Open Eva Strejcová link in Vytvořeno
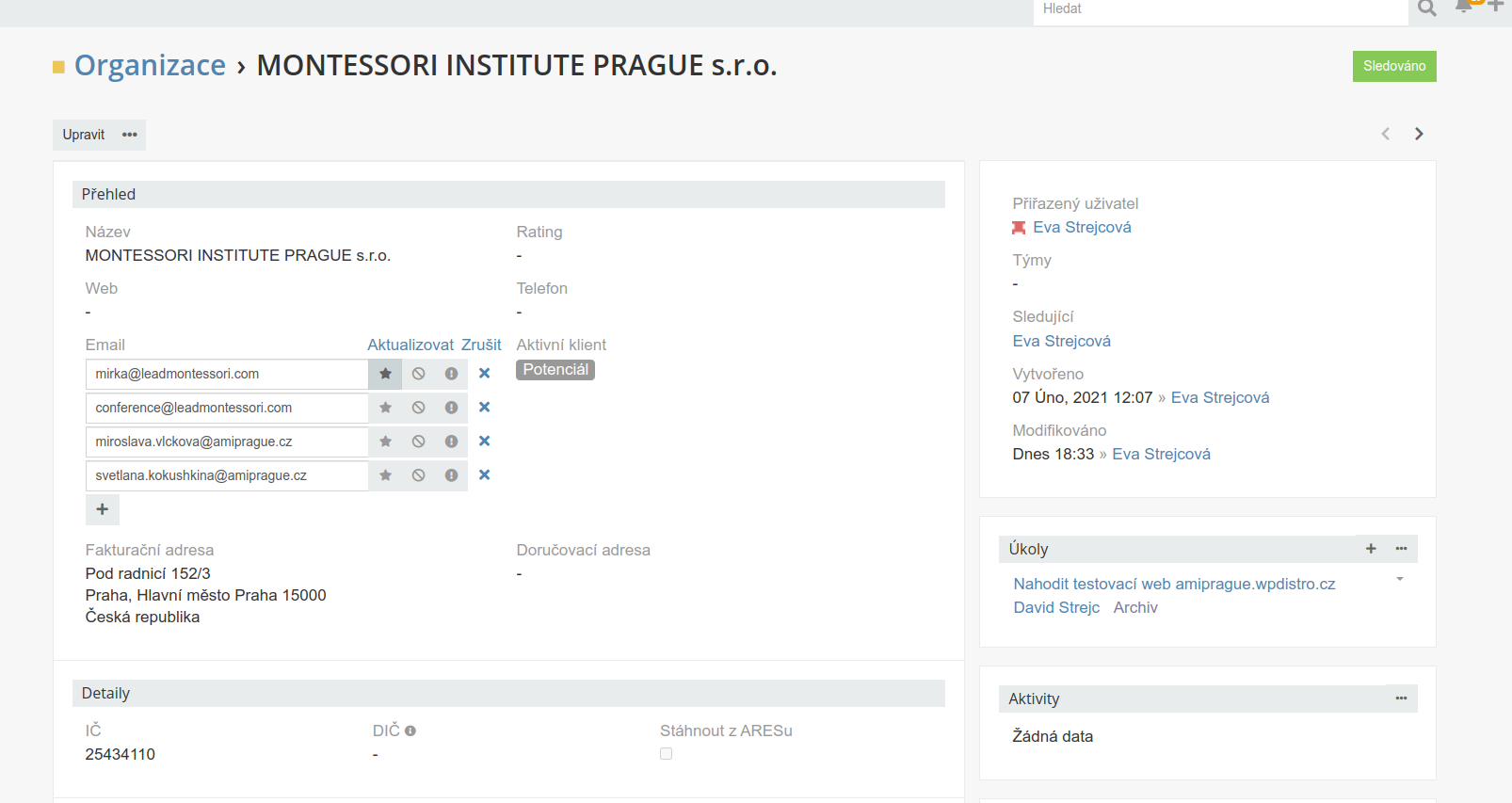1512x803 pixels. coord(1220,397)
